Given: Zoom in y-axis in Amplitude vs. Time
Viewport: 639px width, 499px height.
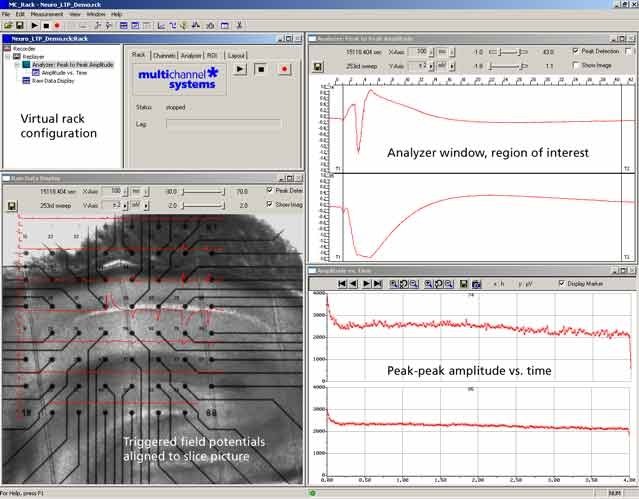Looking at the screenshot, I should tap(428, 284).
